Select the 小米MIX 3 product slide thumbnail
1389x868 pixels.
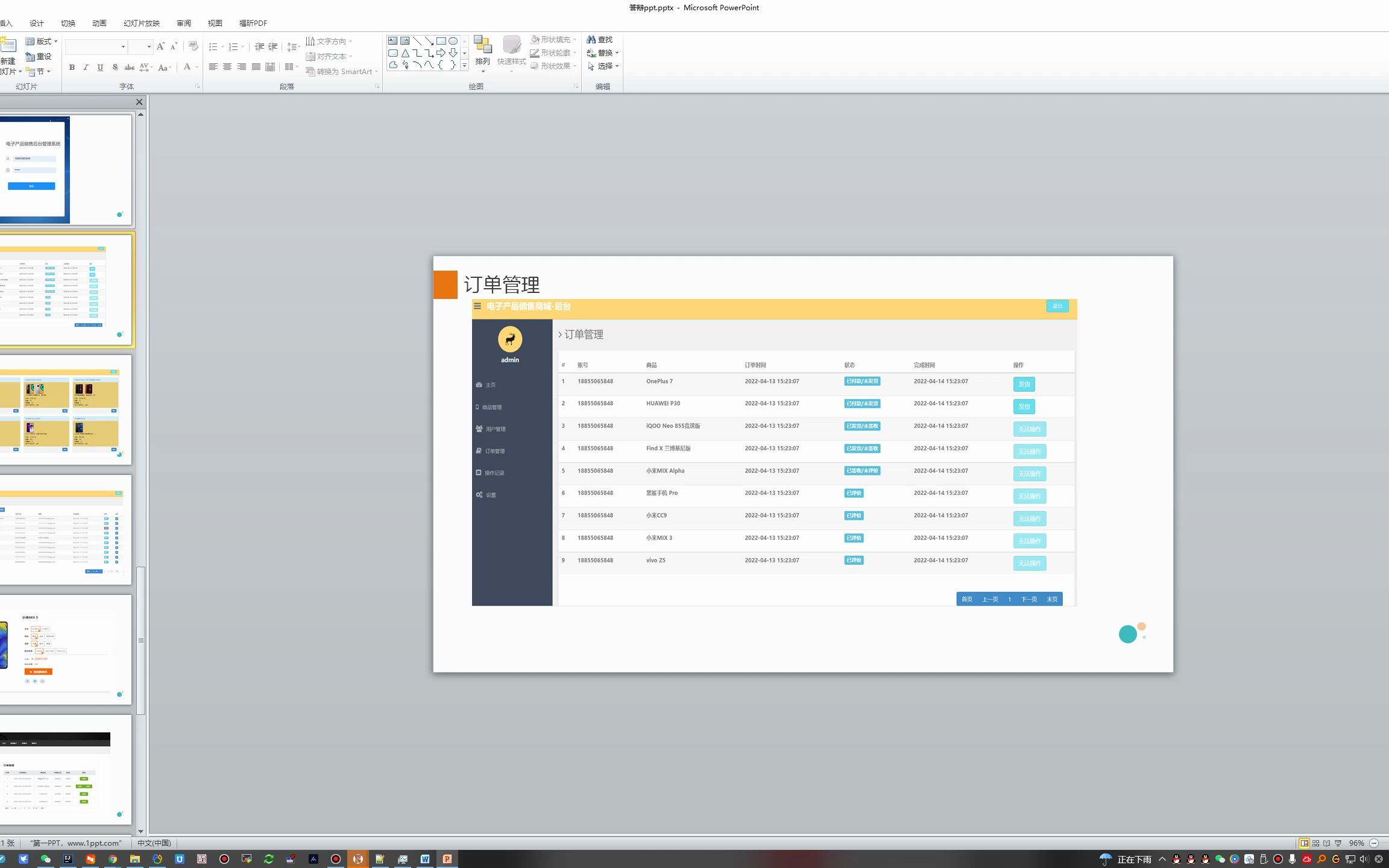click(65, 649)
